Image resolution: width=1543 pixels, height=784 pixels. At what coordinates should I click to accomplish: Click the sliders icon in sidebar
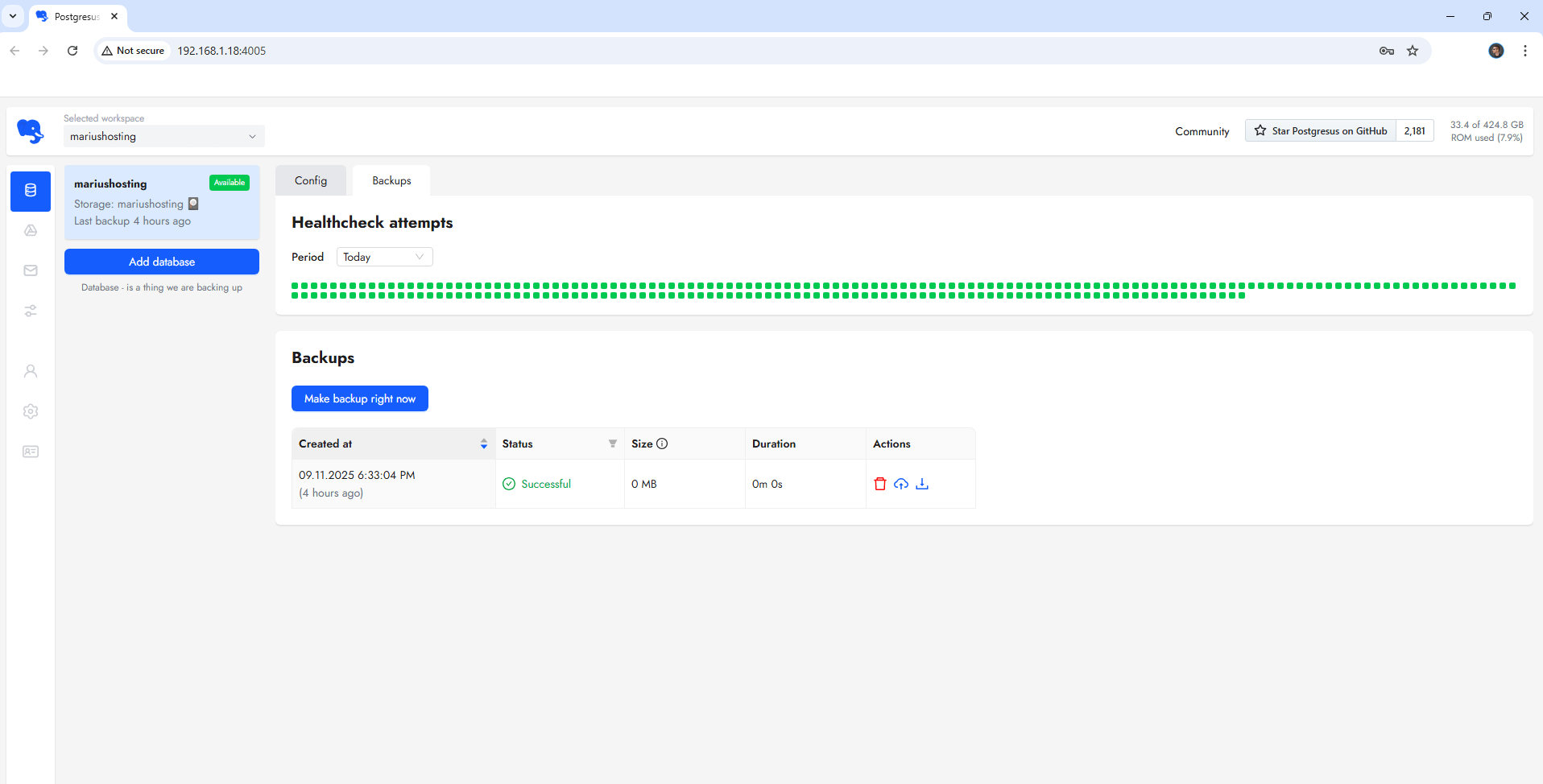pyautogui.click(x=31, y=311)
